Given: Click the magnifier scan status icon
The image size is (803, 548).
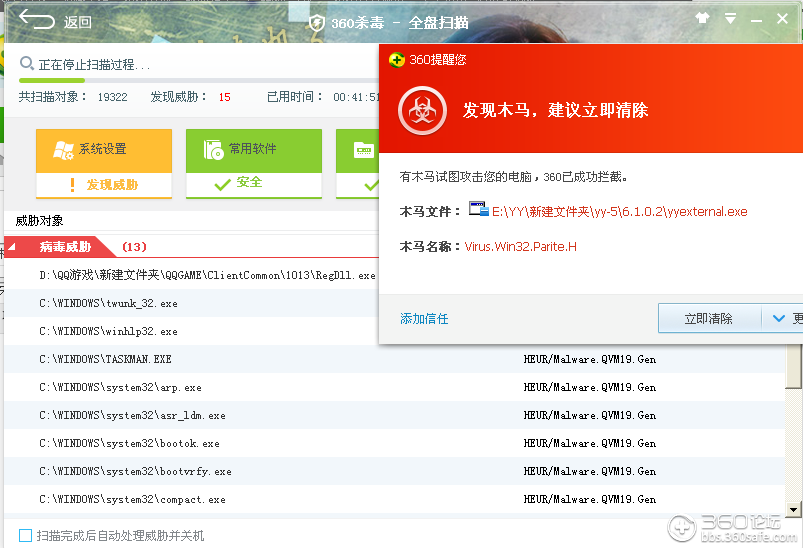Looking at the screenshot, I should tap(27, 65).
